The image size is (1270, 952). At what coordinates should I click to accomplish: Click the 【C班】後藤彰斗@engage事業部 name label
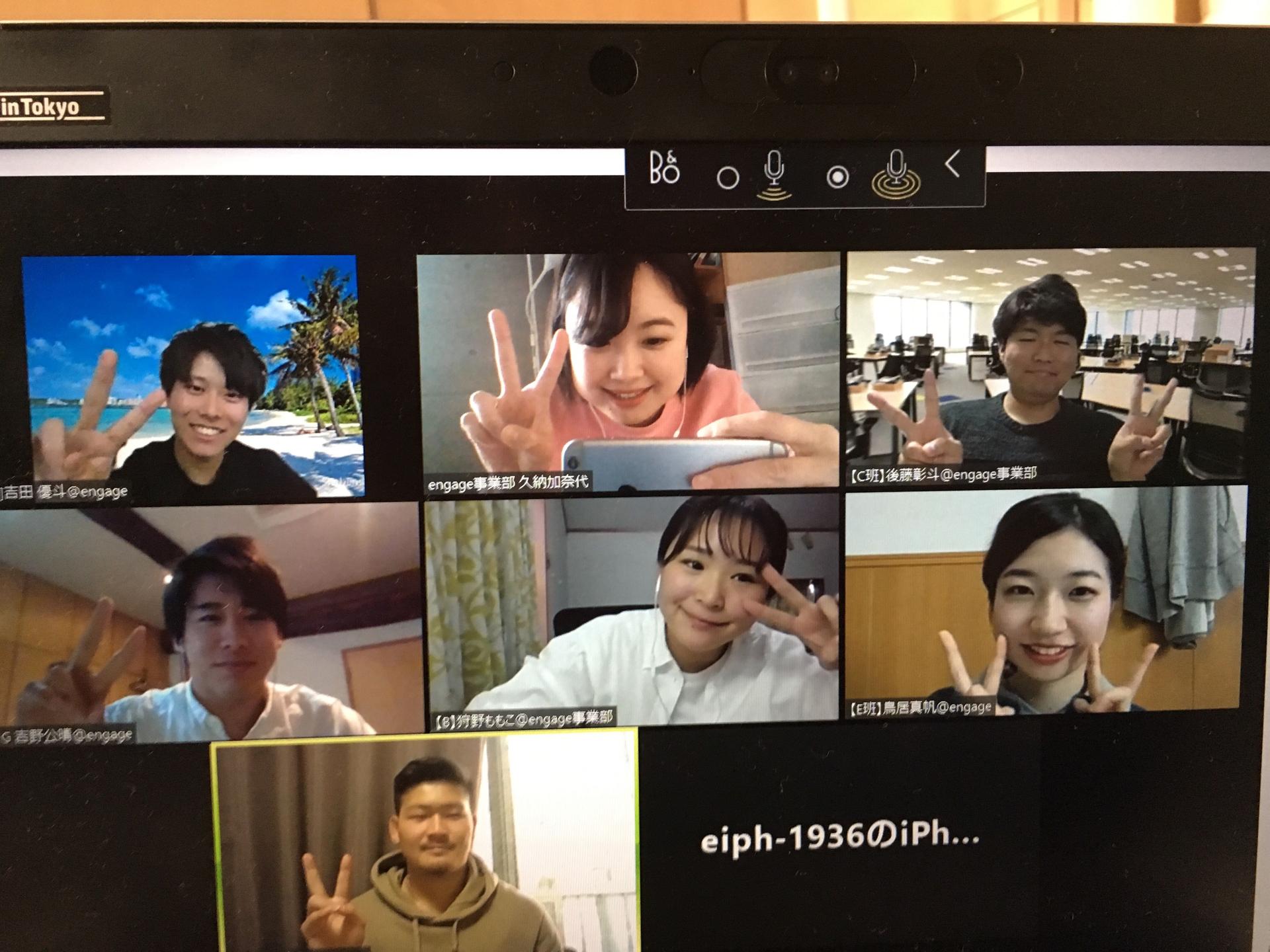[x=943, y=474]
